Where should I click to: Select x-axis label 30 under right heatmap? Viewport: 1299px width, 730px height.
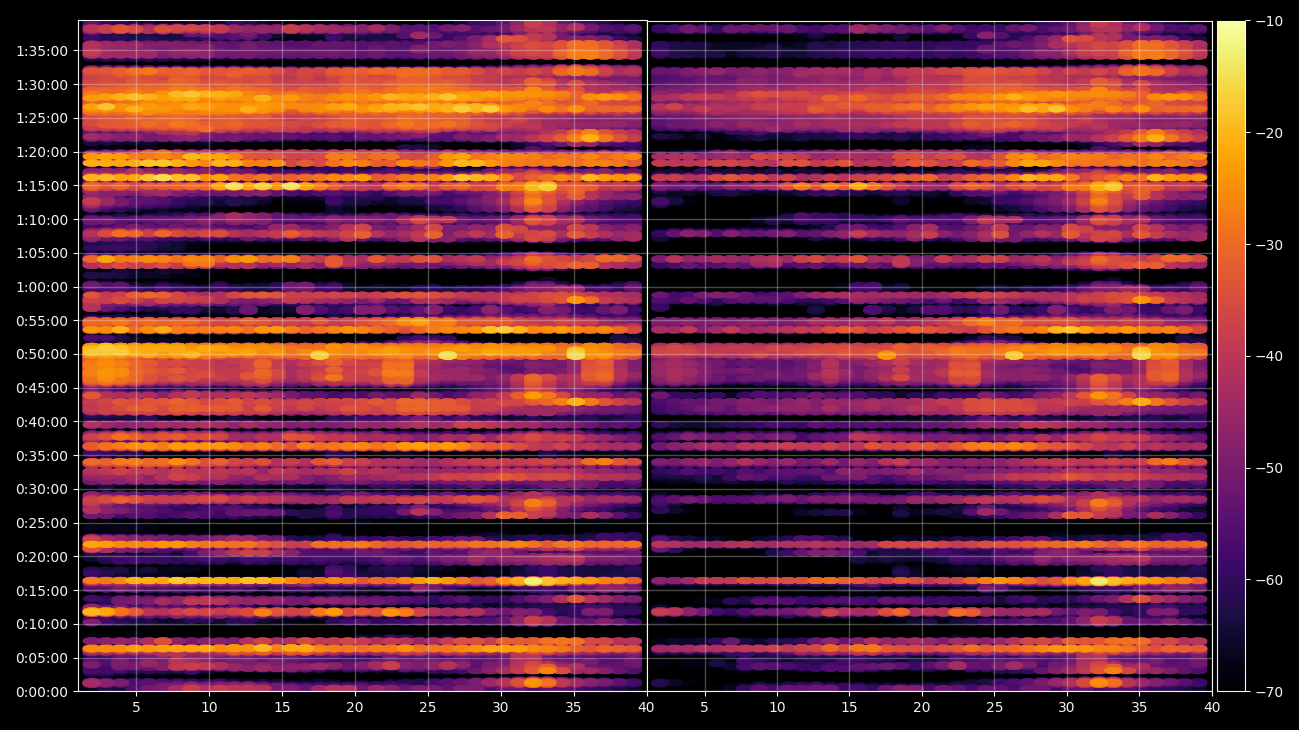(x=1067, y=708)
